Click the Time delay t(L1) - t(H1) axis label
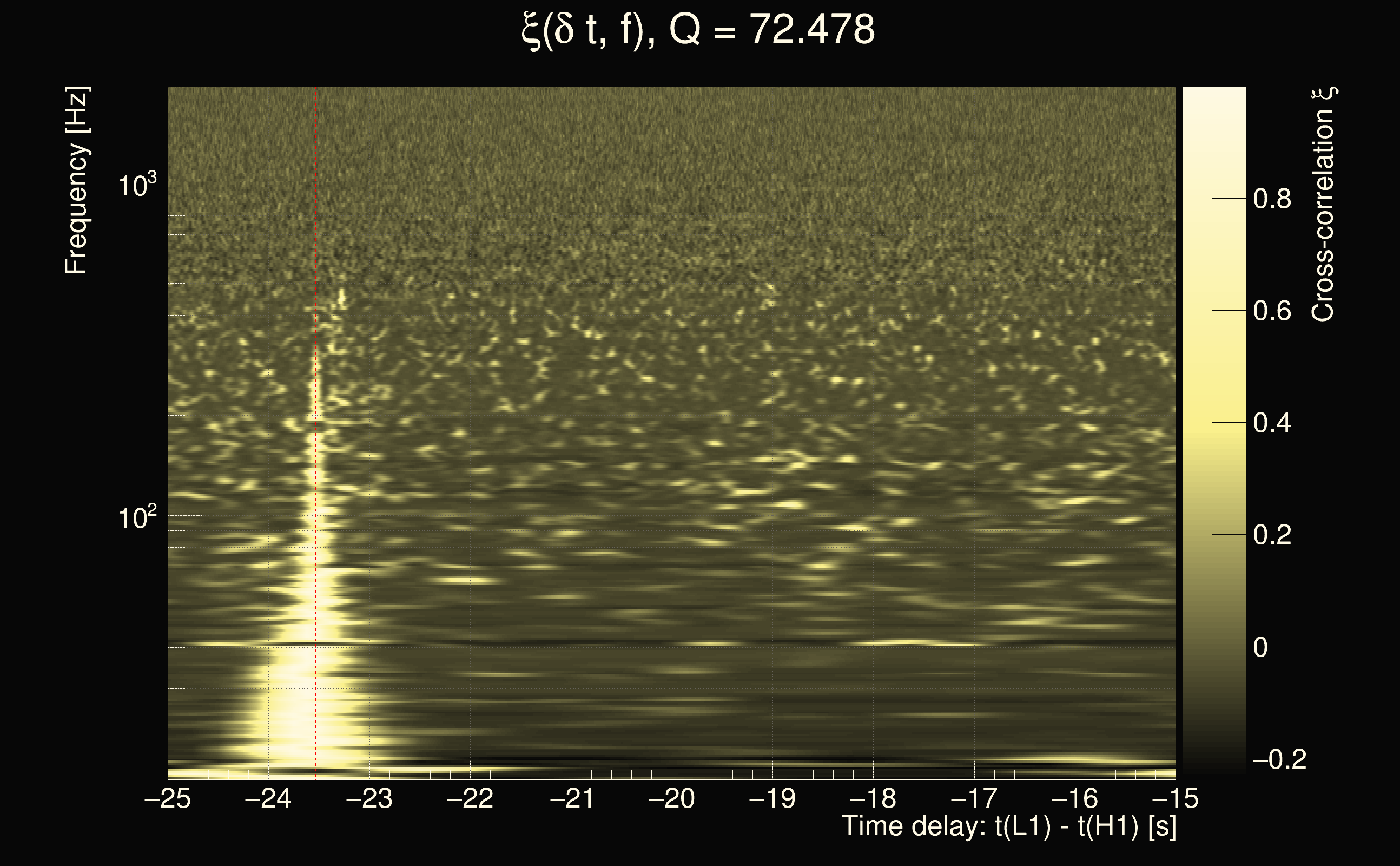 [x=1008, y=826]
